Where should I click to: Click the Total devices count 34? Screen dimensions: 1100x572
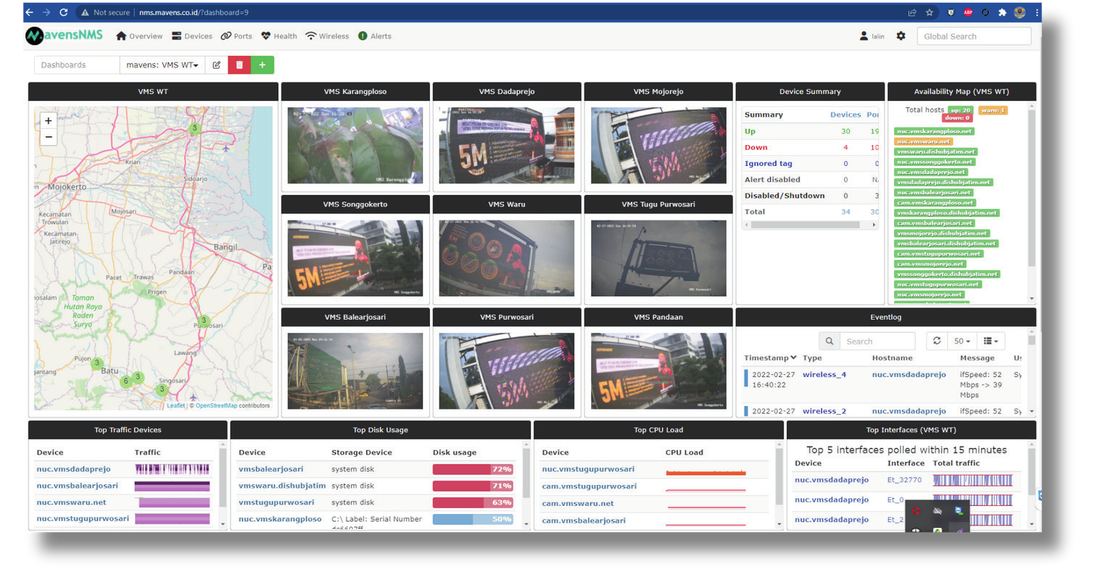point(845,212)
